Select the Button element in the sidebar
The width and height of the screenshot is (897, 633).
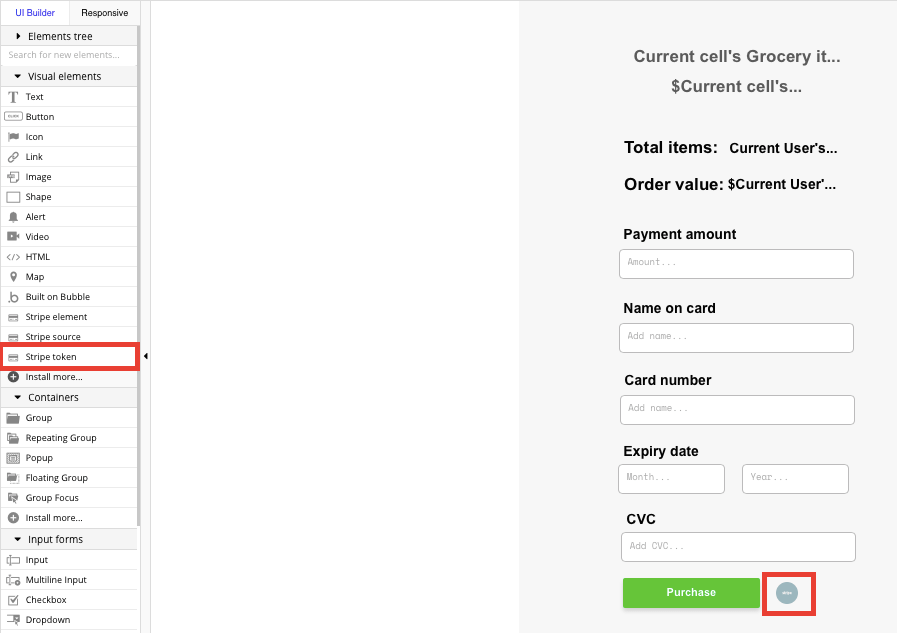tap(38, 116)
